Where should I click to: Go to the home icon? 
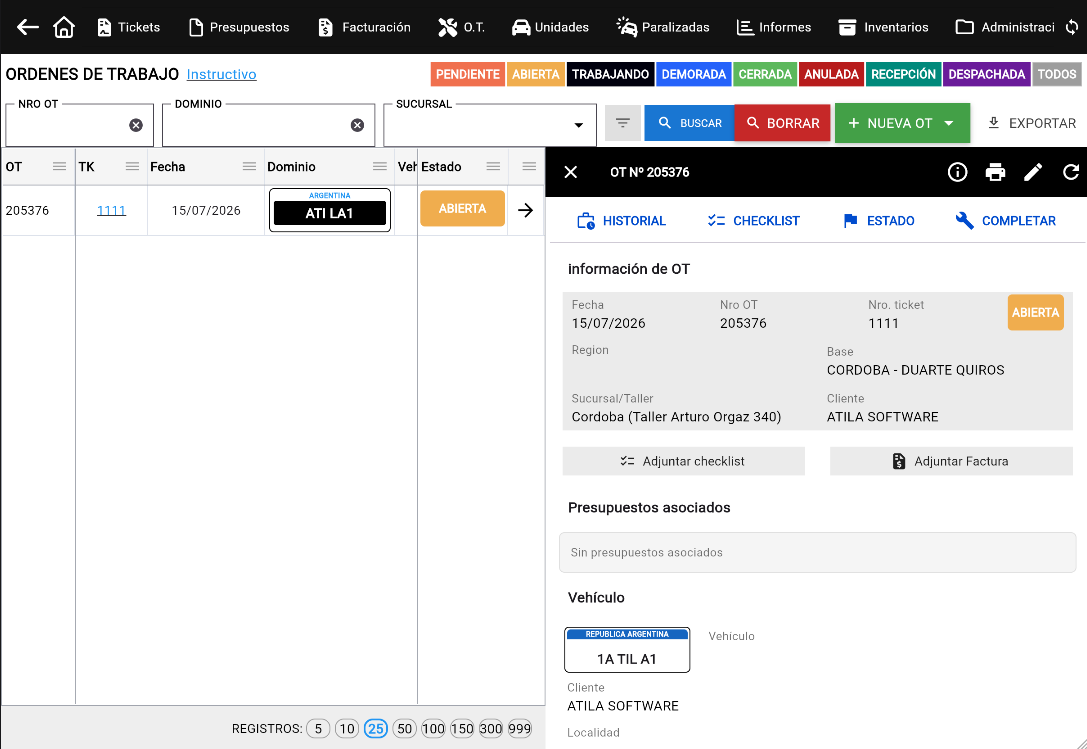pyautogui.click(x=64, y=27)
